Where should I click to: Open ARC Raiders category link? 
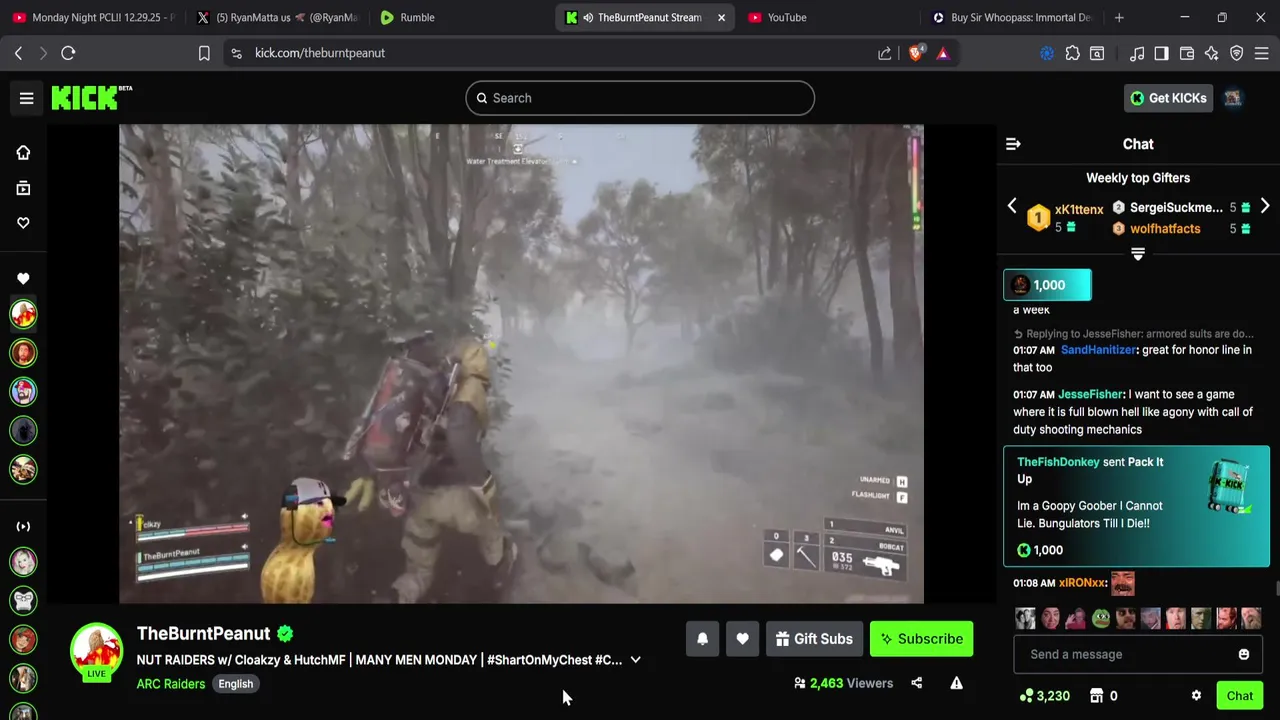(x=171, y=684)
